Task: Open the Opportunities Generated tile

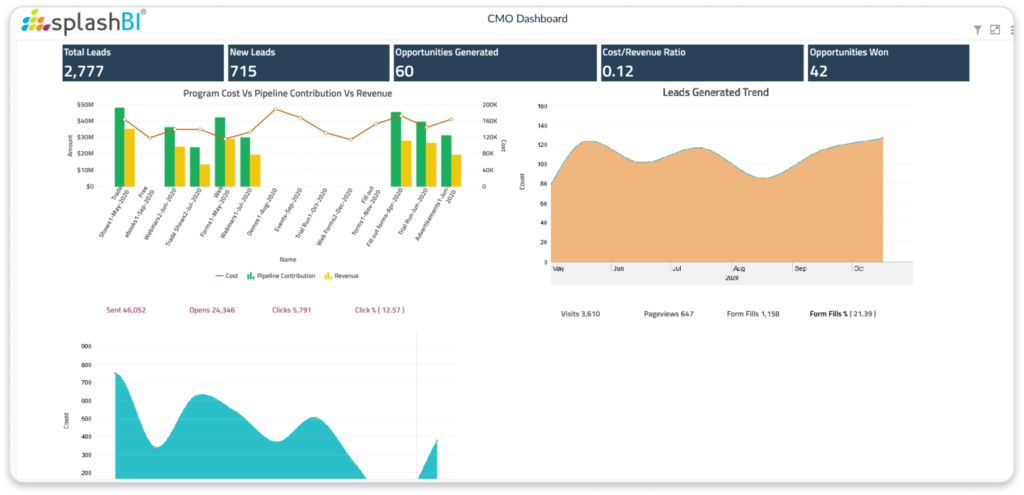Action: pos(492,62)
